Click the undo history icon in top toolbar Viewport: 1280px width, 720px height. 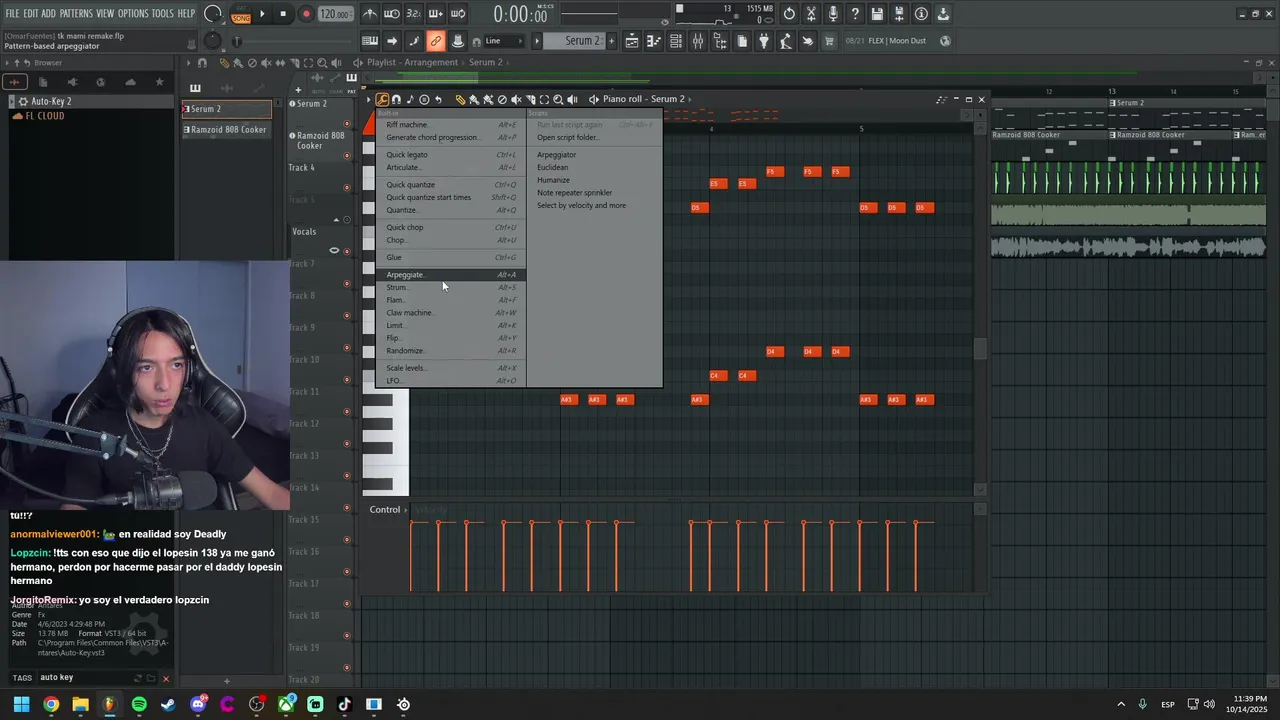point(789,14)
